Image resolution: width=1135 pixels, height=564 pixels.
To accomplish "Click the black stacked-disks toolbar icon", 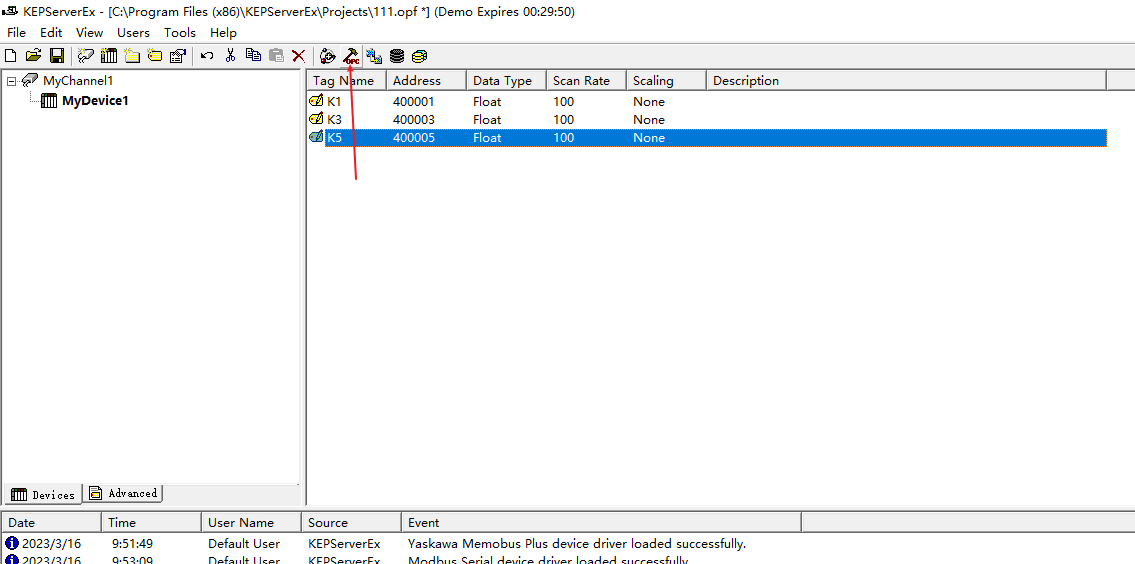I will point(397,56).
